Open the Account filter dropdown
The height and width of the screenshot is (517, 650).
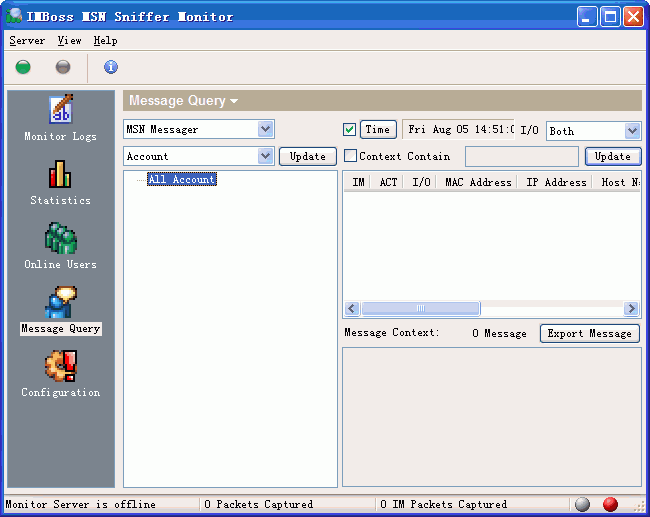pyautogui.click(x=265, y=156)
